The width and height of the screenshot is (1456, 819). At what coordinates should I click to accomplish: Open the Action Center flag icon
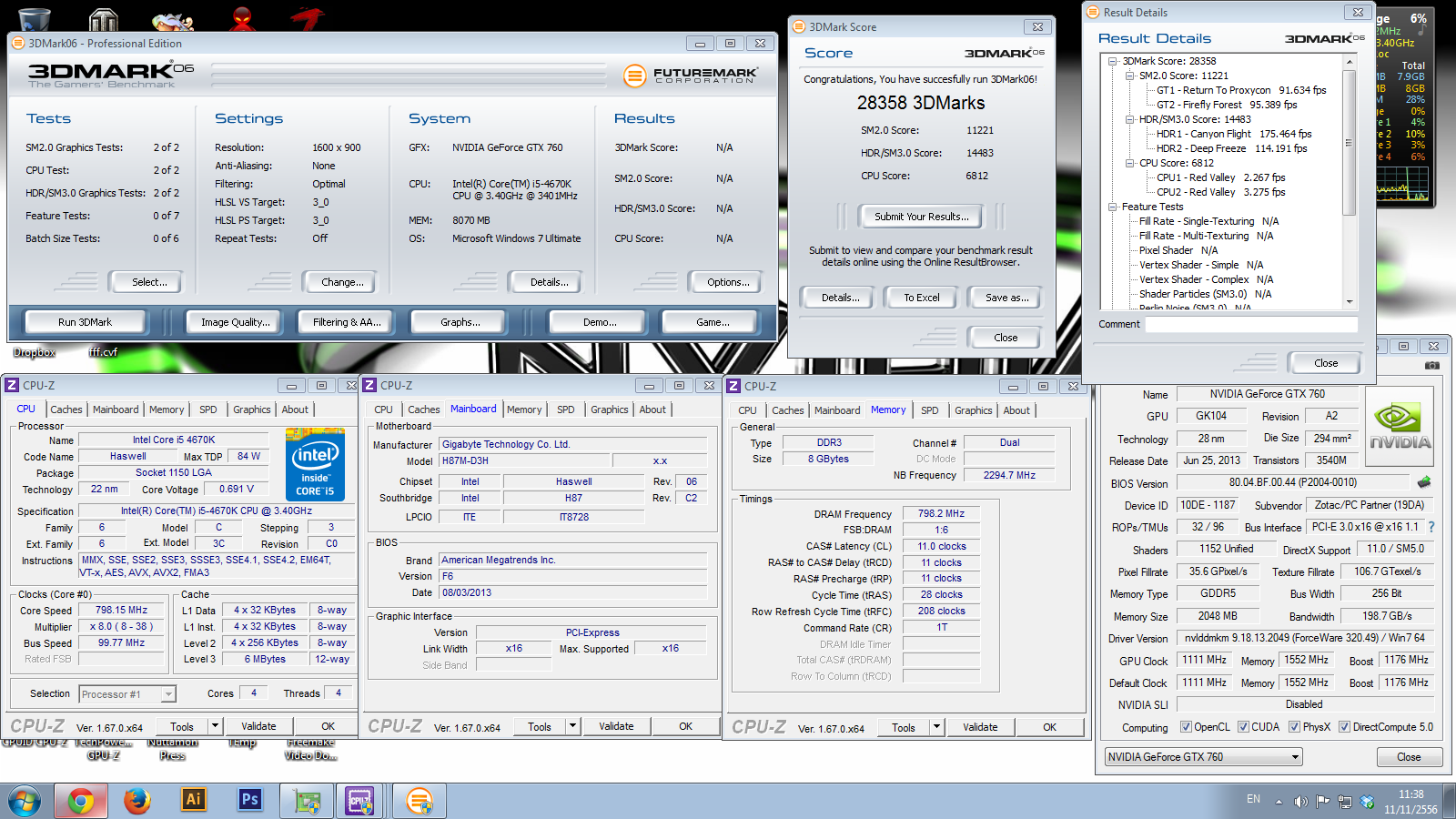pyautogui.click(x=1322, y=802)
